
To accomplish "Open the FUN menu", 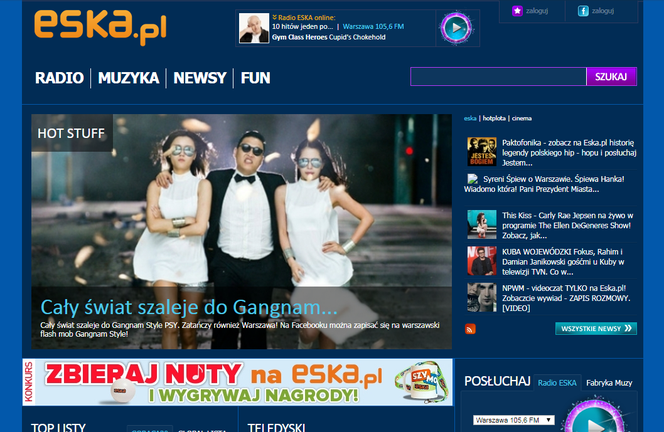I will tap(255, 78).
